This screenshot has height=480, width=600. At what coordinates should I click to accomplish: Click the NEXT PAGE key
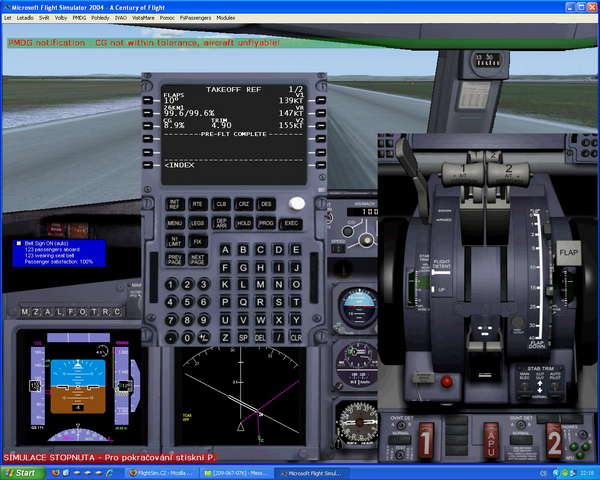point(197,260)
